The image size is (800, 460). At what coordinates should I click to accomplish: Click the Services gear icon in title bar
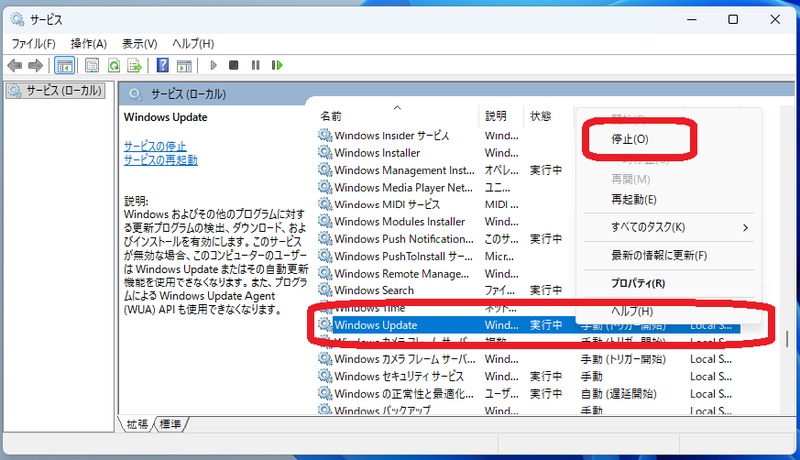point(17,19)
